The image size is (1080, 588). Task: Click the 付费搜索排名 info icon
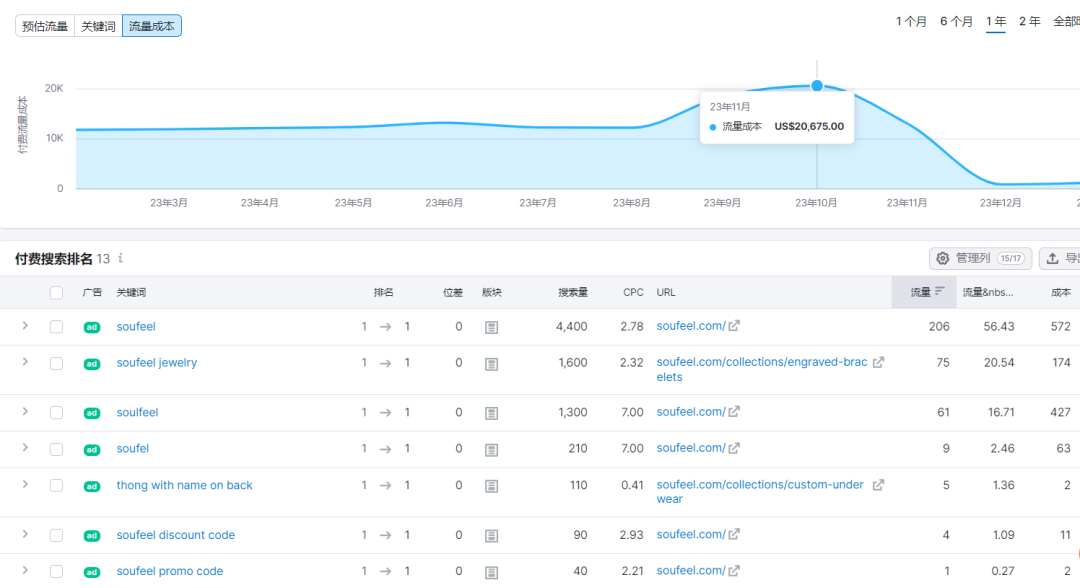(119, 258)
